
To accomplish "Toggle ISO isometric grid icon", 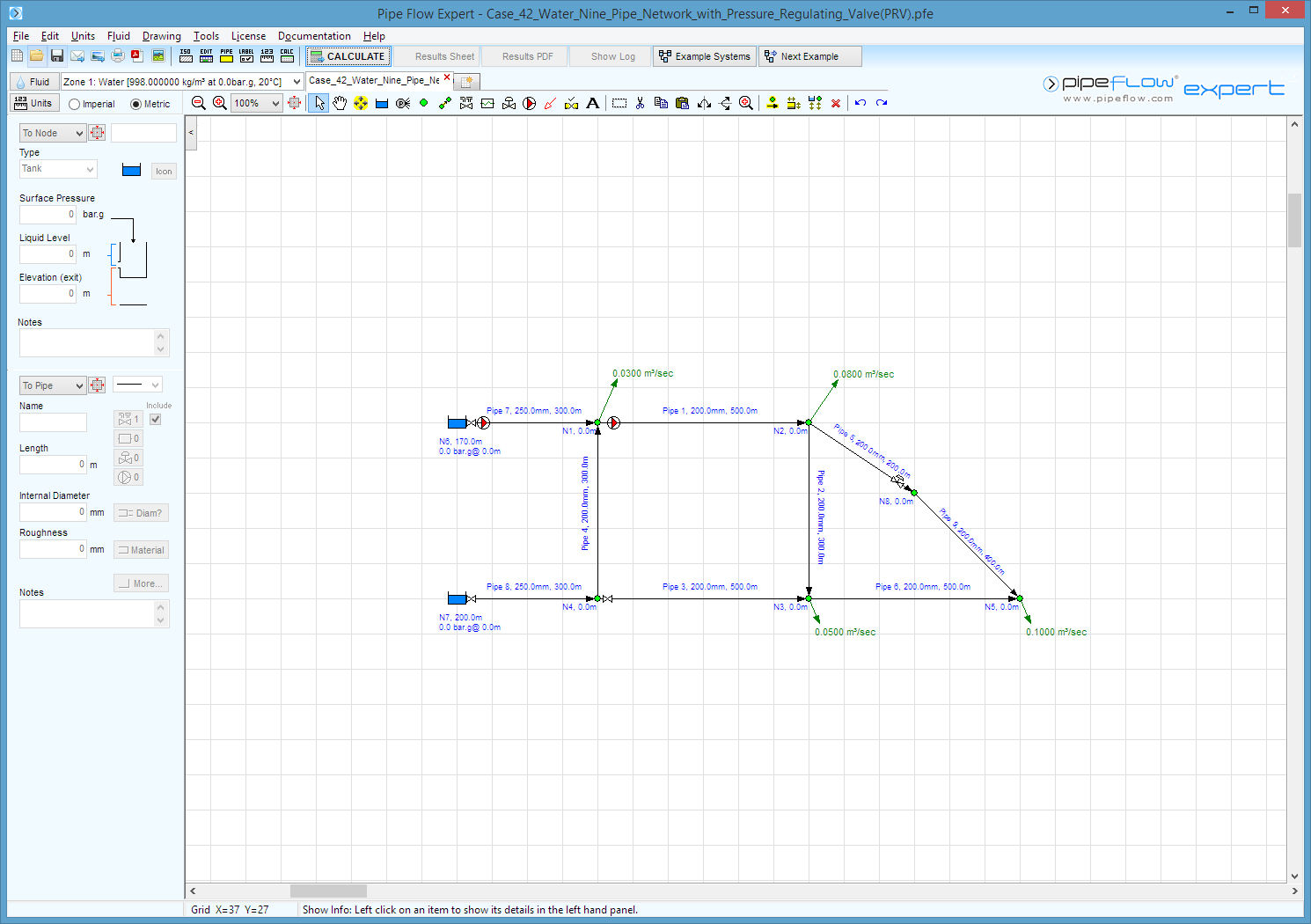I will [186, 56].
